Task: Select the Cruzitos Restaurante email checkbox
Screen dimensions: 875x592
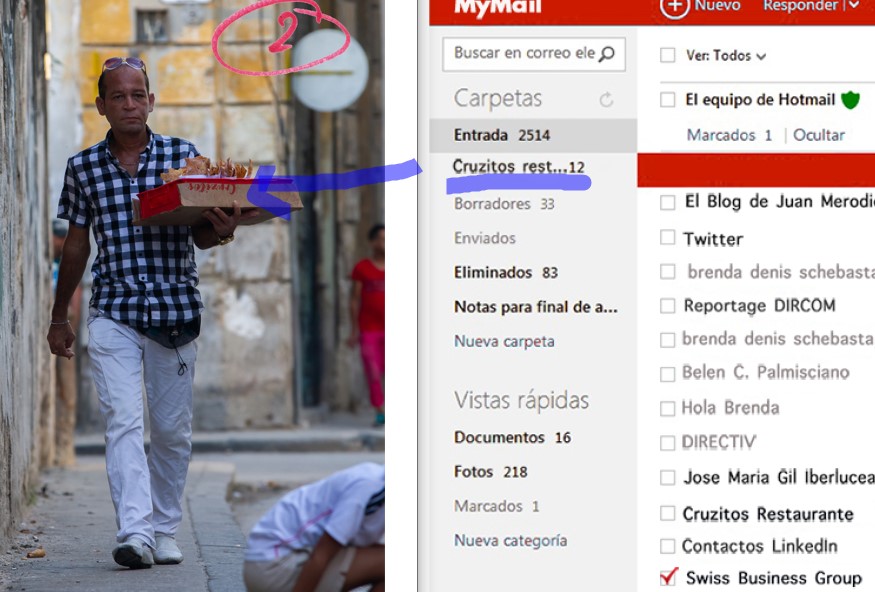Action: click(x=667, y=514)
